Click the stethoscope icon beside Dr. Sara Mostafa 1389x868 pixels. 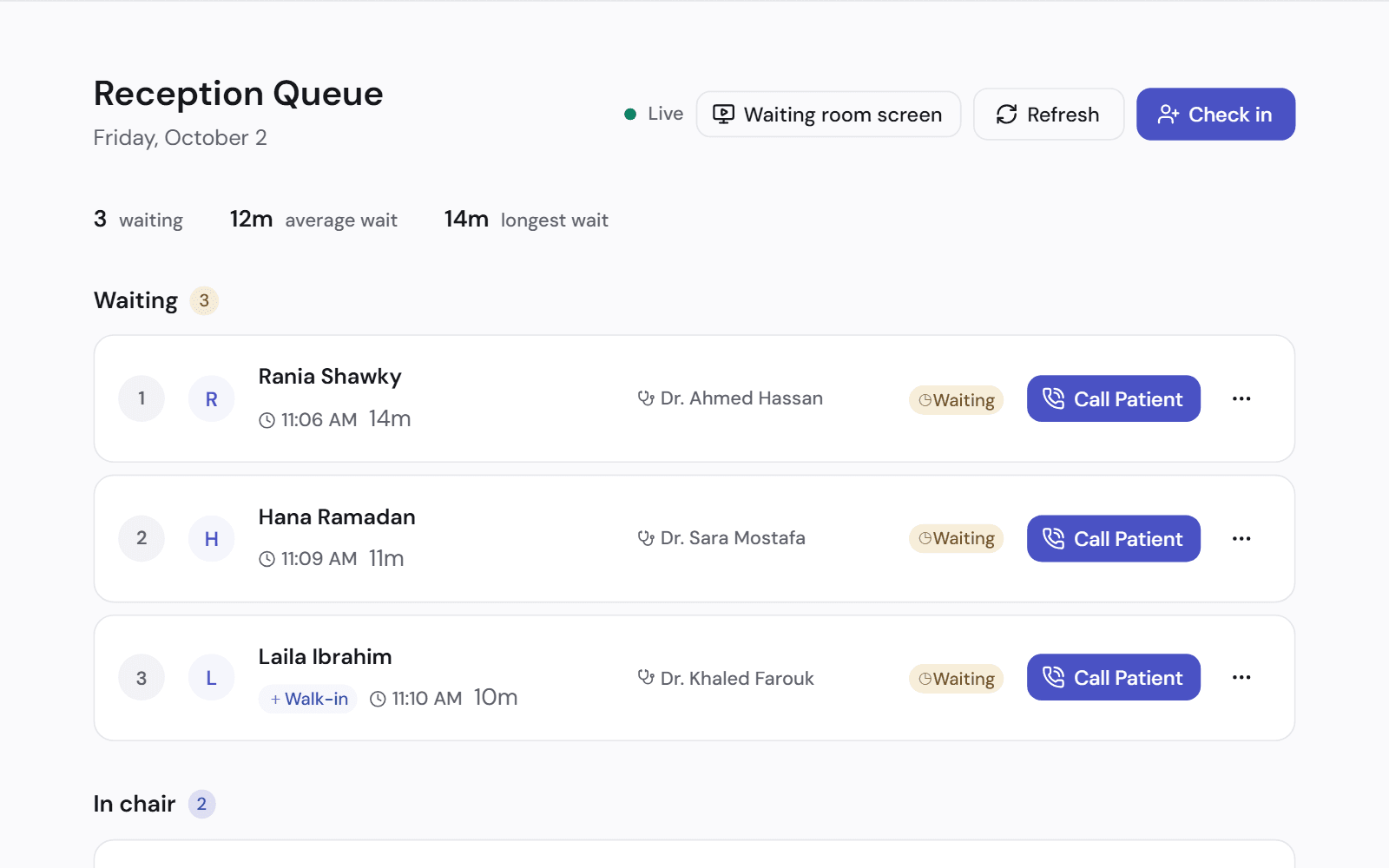[x=646, y=538]
